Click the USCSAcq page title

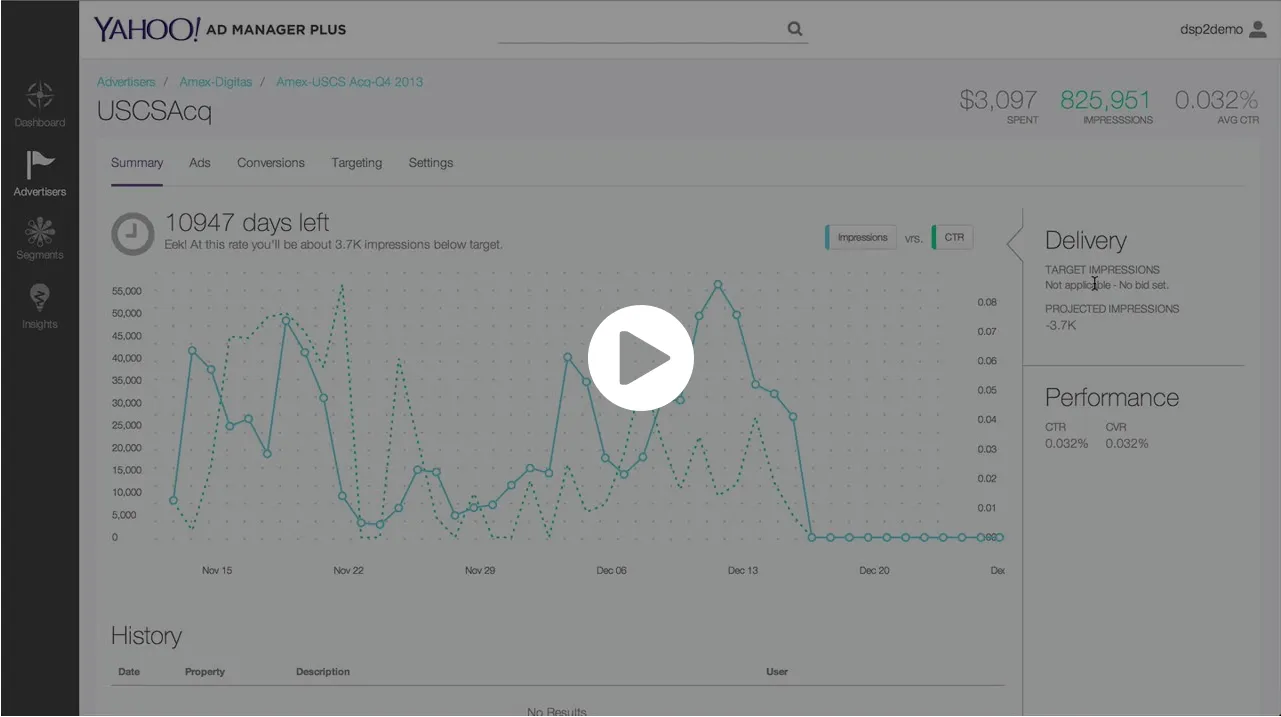coord(154,111)
